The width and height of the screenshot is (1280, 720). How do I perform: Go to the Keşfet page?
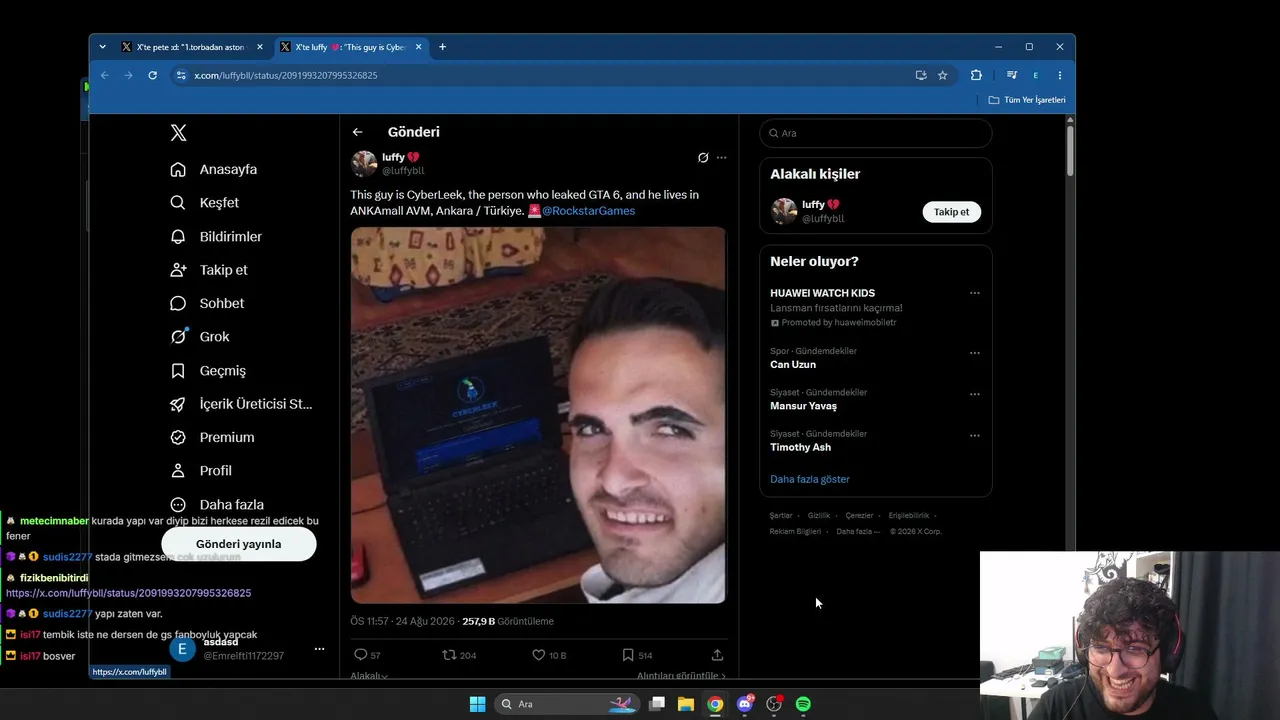click(205, 203)
